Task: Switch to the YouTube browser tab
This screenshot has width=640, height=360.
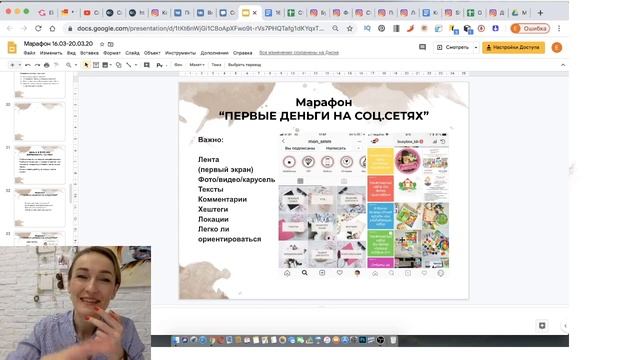Action: 91,13
